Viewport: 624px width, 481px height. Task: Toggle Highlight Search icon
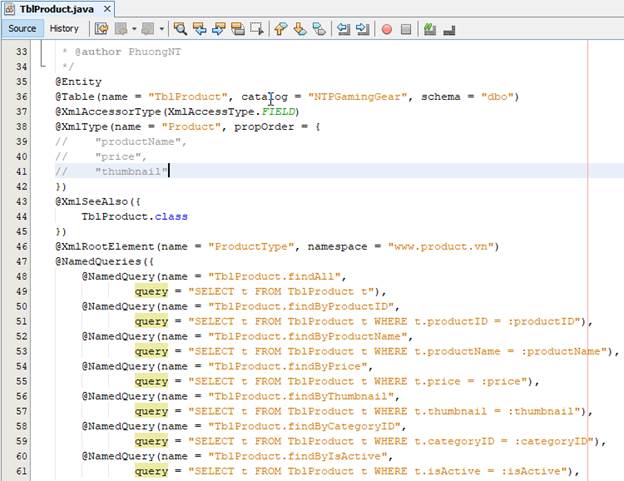point(238,29)
